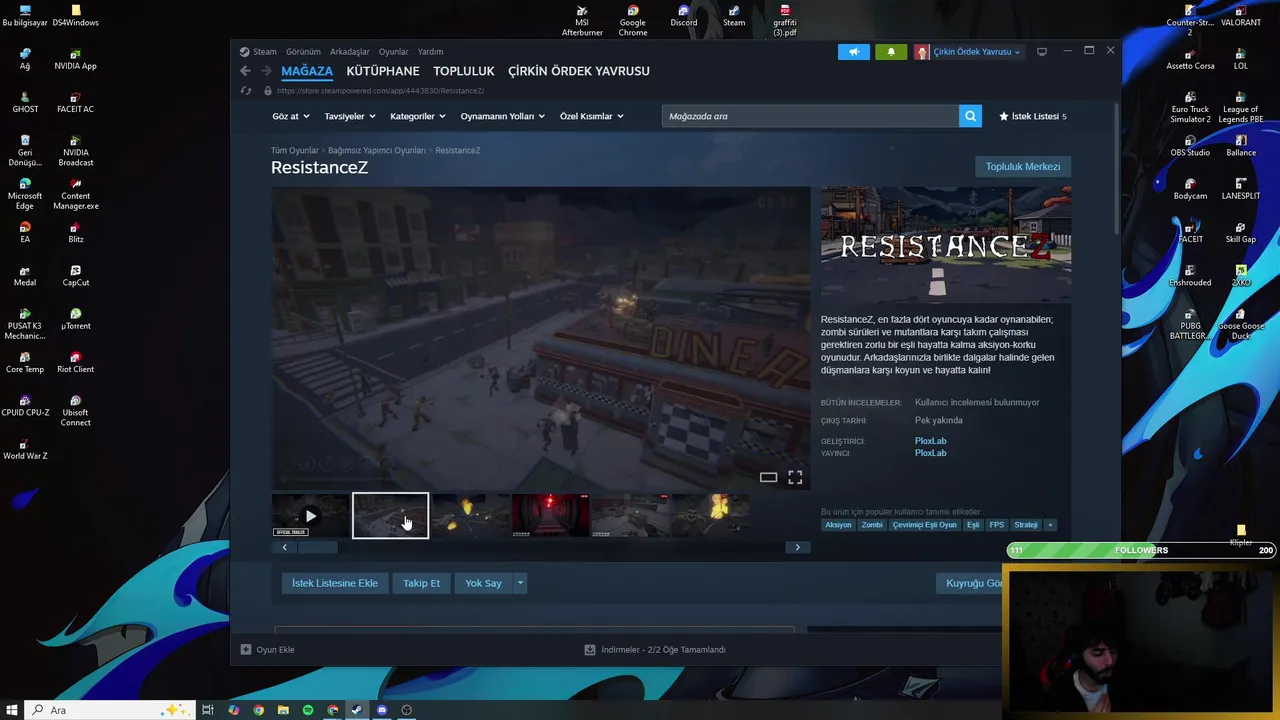The image size is (1280, 720).
Task: Open OBS Studio desktop icon
Action: tap(1190, 146)
